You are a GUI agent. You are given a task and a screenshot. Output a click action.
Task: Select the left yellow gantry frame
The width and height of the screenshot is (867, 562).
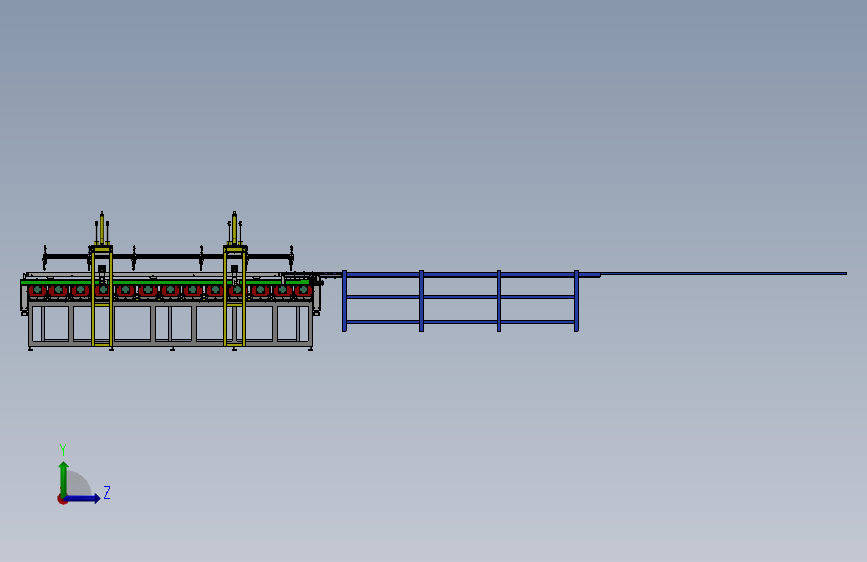tap(102, 296)
